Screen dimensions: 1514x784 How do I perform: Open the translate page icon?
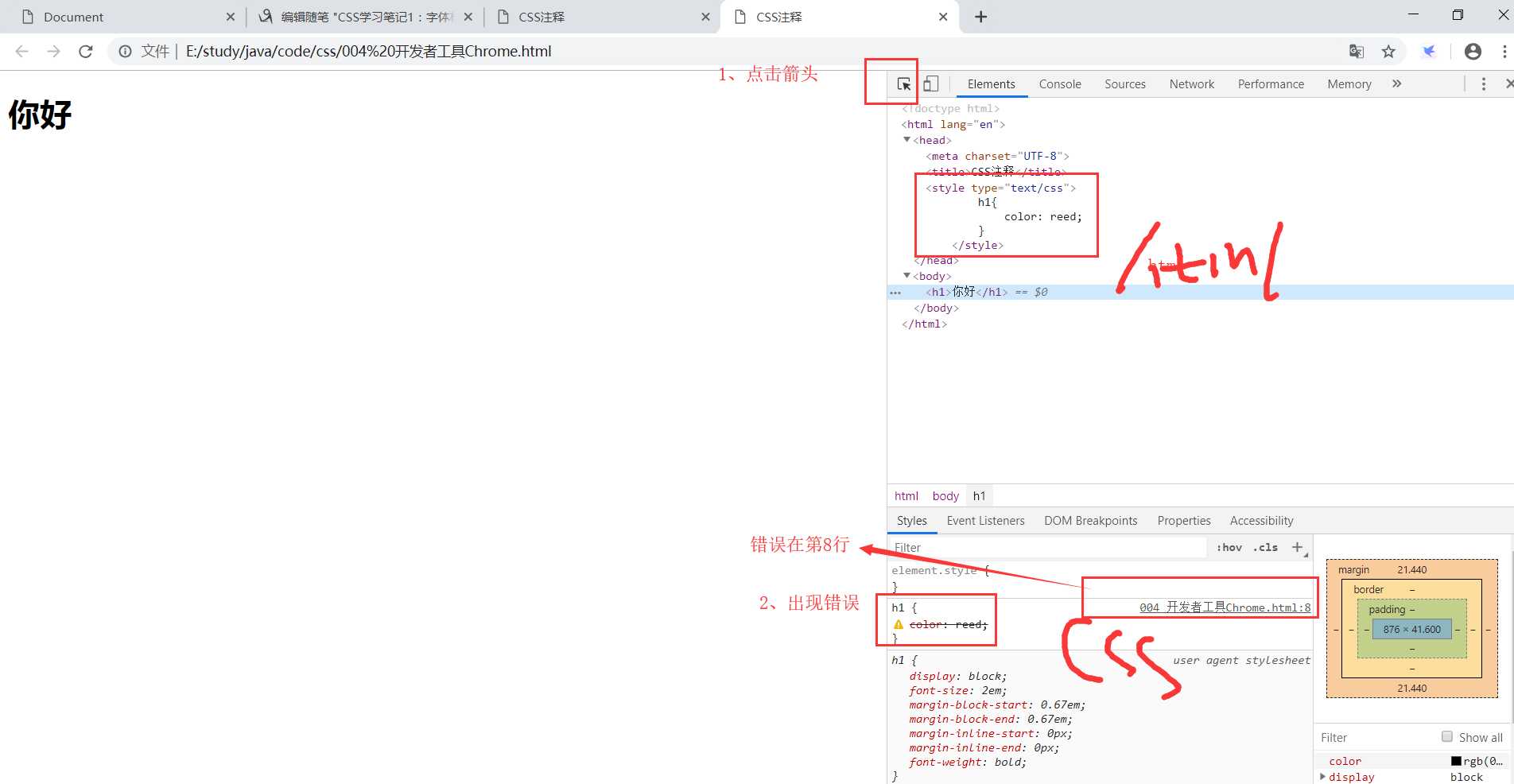[x=1357, y=51]
